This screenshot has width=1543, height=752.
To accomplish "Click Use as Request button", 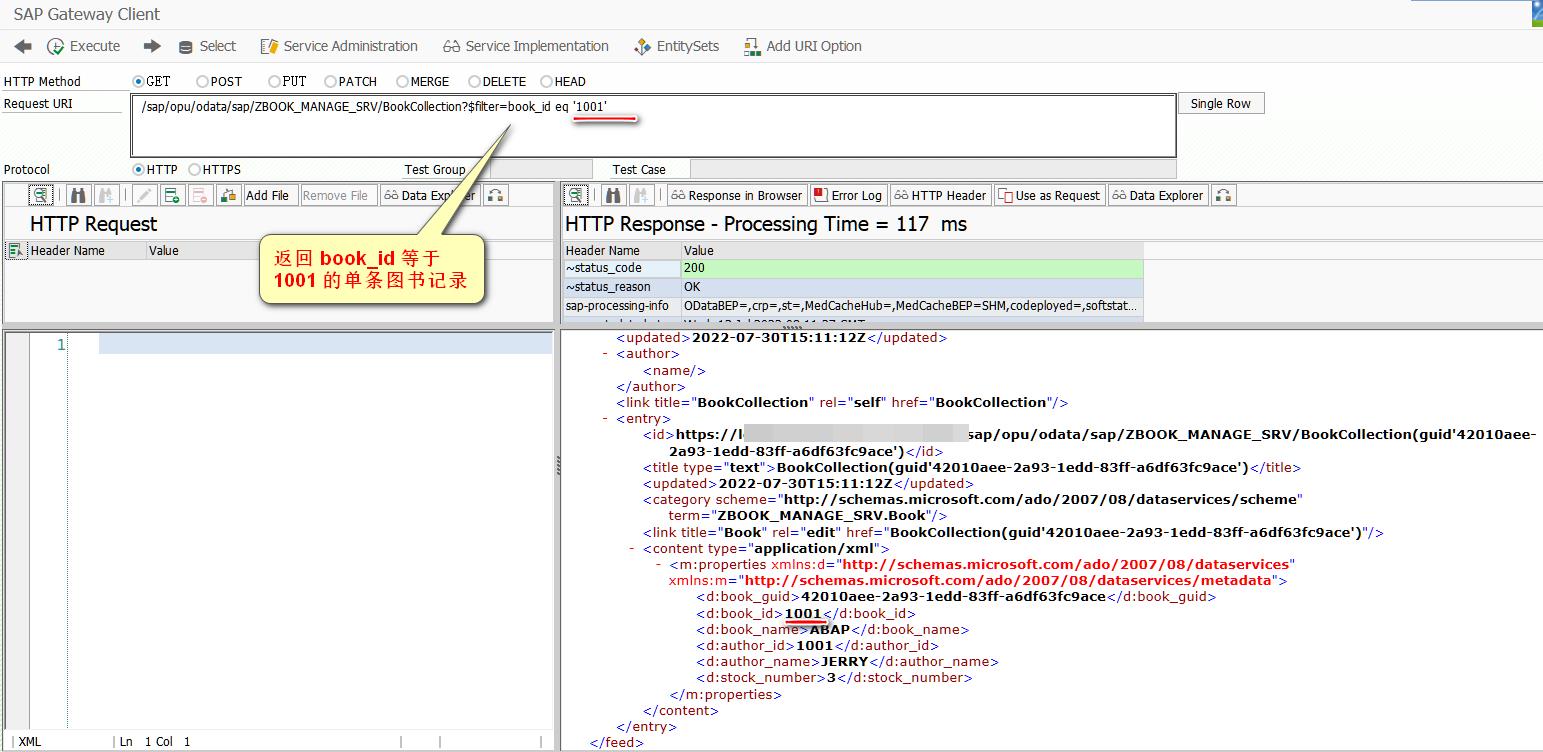I will coord(1049,196).
